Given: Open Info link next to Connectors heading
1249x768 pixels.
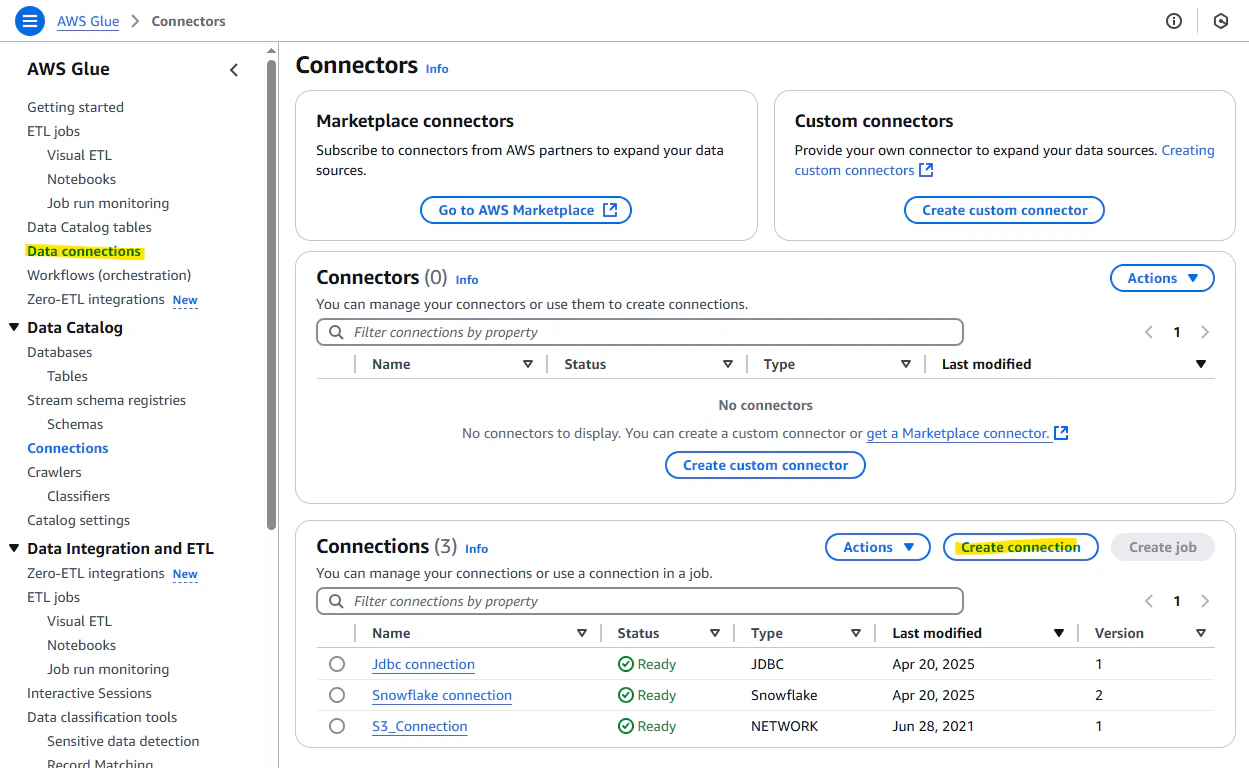Looking at the screenshot, I should pos(437,69).
